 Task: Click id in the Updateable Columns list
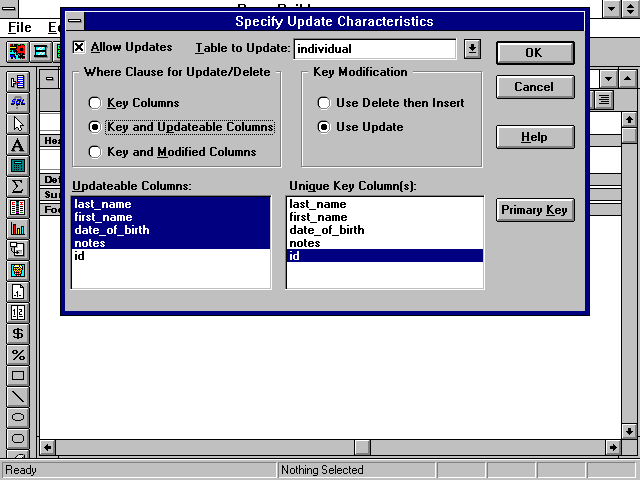point(80,256)
